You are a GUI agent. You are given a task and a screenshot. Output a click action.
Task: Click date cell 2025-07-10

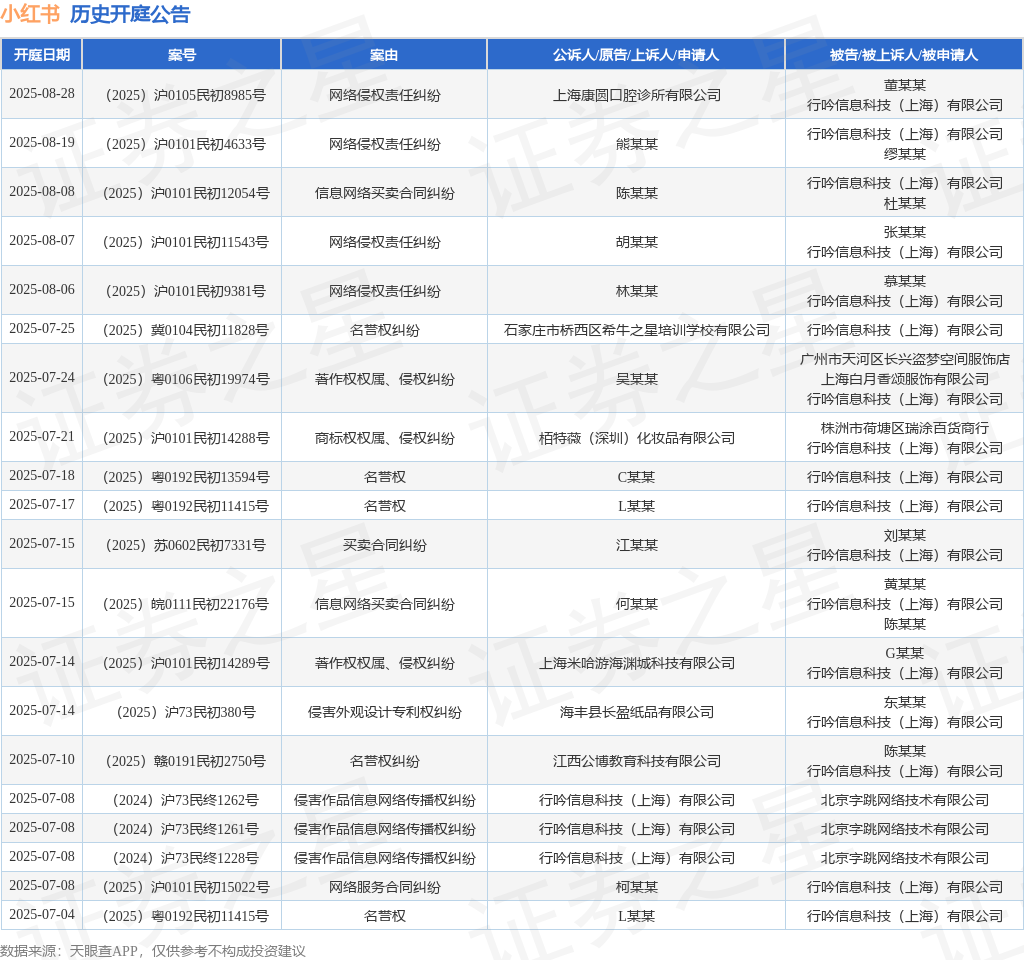[x=42, y=760]
